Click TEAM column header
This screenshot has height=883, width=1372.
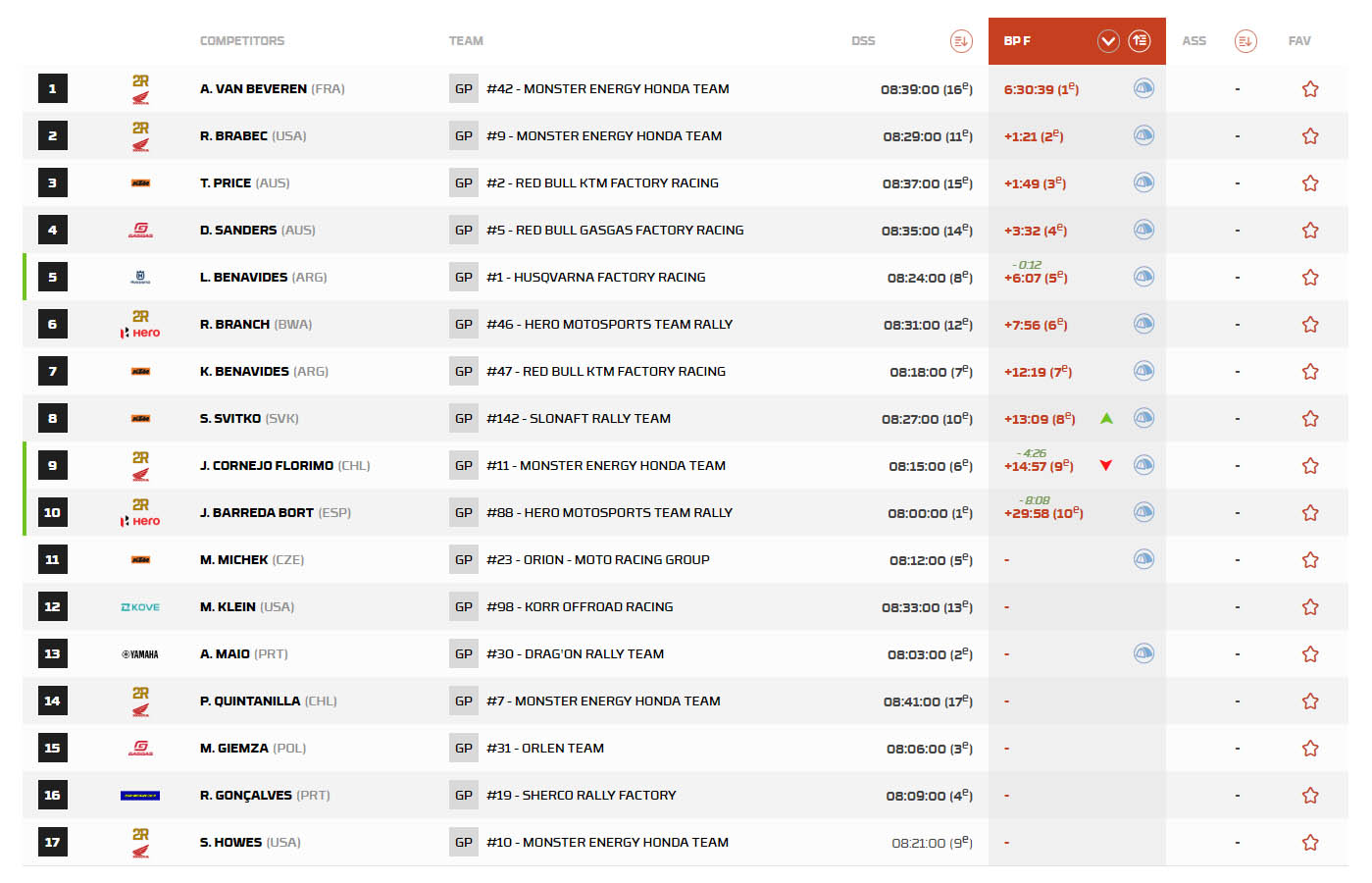pyautogui.click(x=466, y=41)
